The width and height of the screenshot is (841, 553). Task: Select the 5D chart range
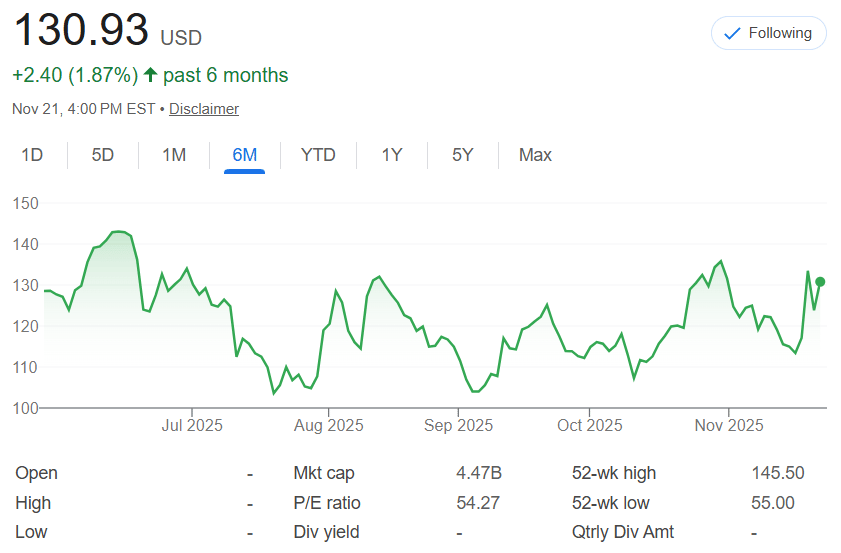(x=103, y=155)
